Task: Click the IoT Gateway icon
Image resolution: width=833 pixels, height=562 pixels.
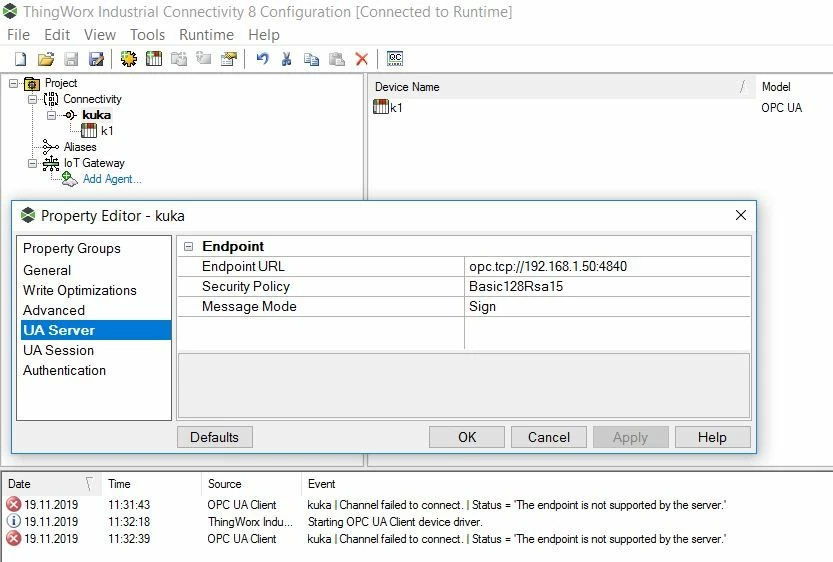Action: click(x=51, y=163)
